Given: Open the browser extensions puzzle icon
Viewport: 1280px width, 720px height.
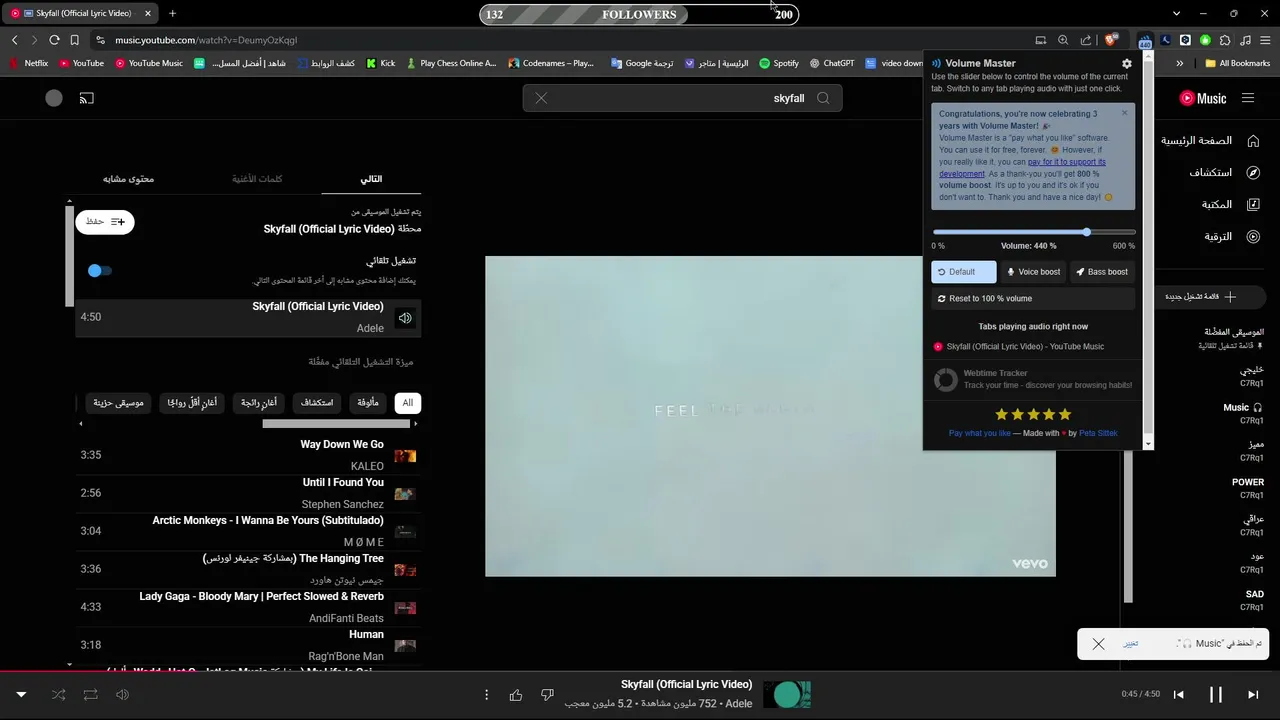Looking at the screenshot, I should click(1225, 40).
